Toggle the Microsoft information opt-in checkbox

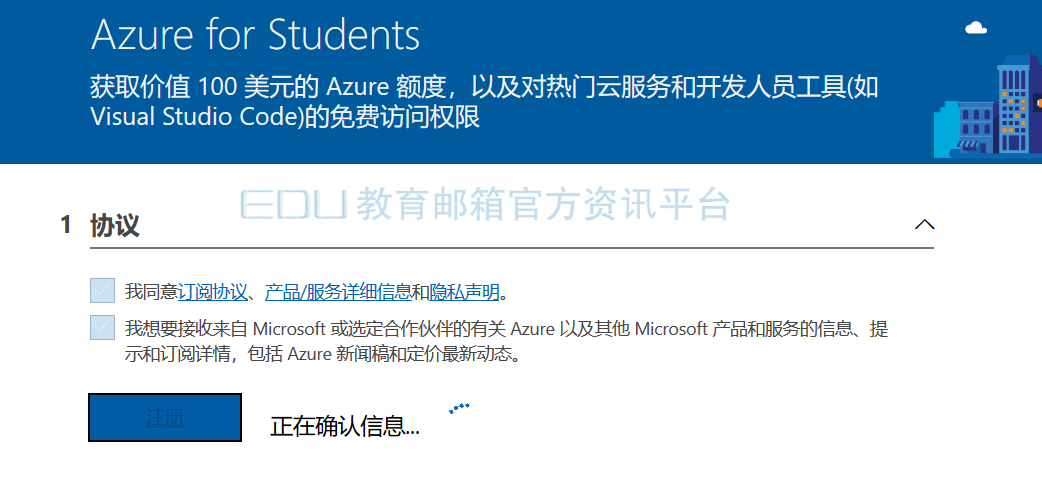102,328
